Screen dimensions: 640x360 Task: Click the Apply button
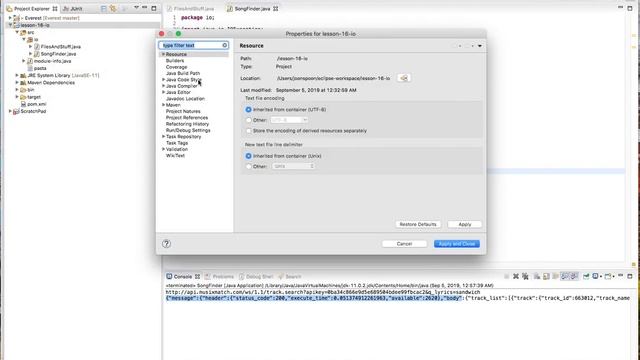(464, 224)
